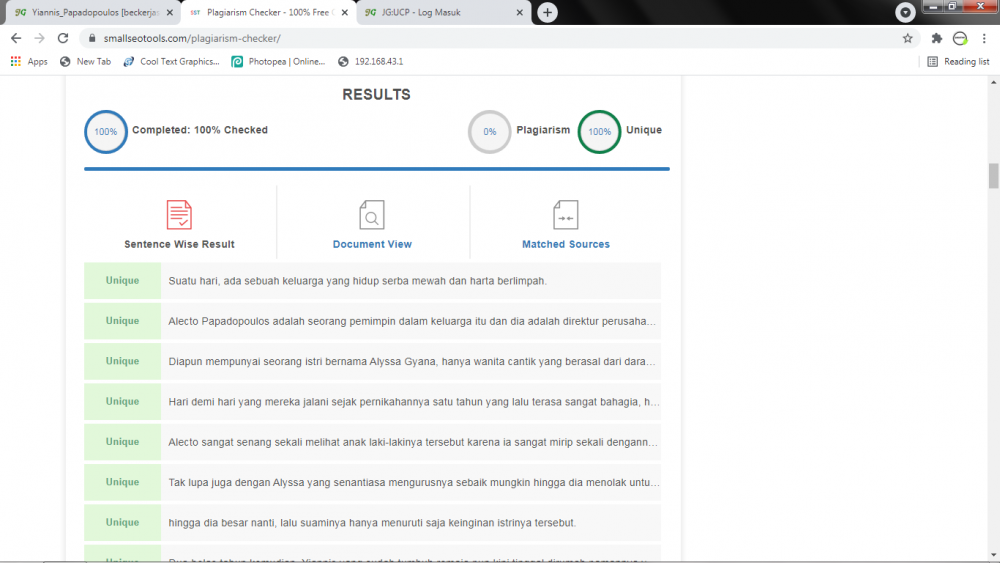The width and height of the screenshot is (1000, 563).
Task: Open the Photopea Online bookmark
Action: (x=278, y=61)
